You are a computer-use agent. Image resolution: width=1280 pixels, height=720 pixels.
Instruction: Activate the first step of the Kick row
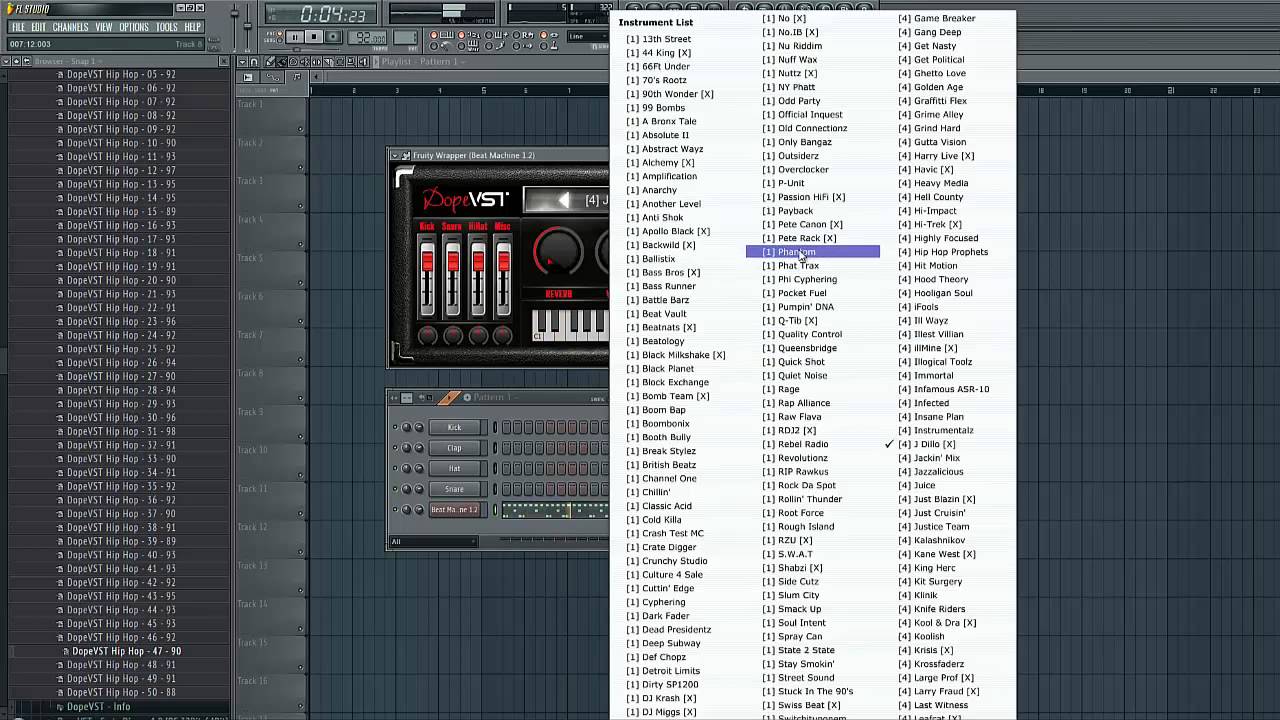pos(507,428)
